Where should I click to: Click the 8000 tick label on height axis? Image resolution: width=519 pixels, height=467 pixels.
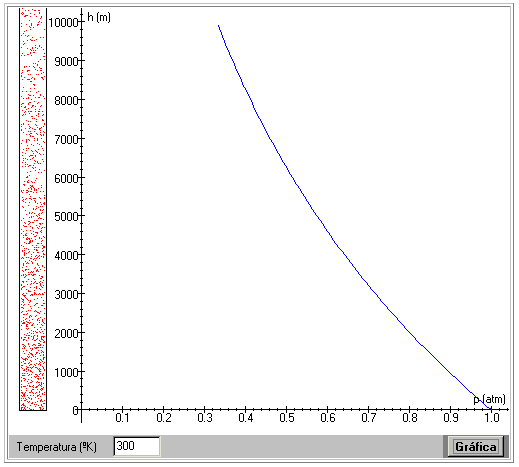pyautogui.click(x=66, y=100)
